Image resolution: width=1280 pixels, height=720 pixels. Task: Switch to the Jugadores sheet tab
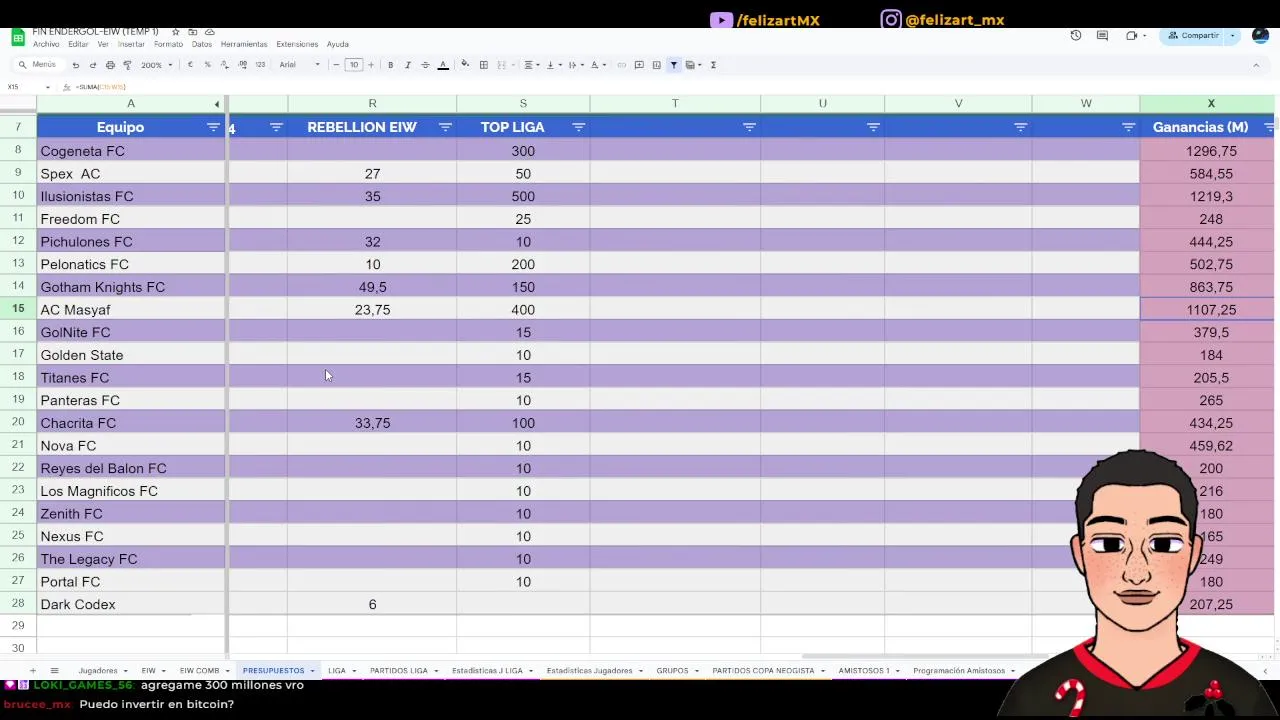98,671
